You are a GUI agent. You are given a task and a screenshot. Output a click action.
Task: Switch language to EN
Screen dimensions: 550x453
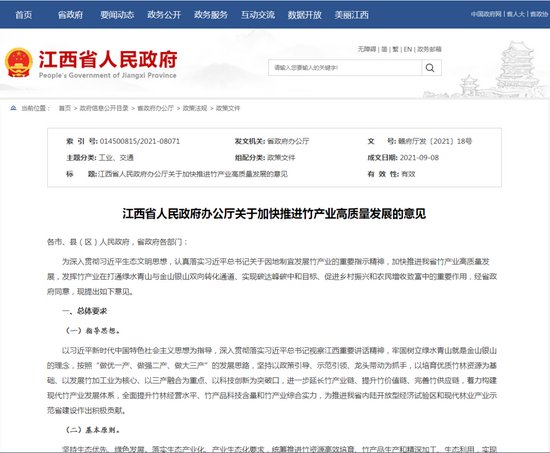click(408, 49)
